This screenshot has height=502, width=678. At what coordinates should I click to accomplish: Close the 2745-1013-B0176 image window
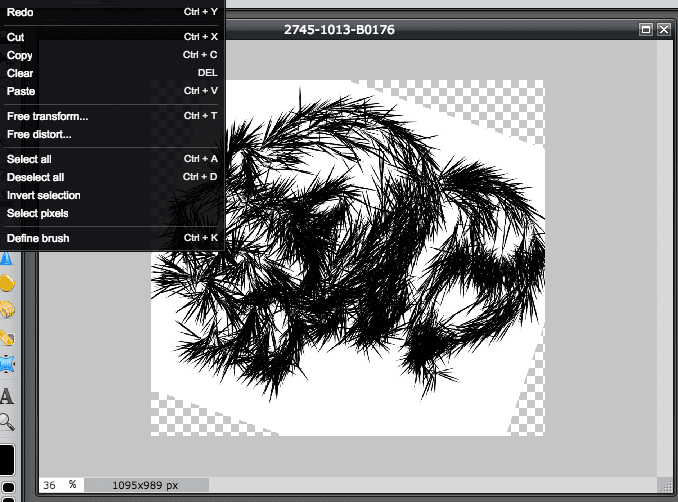(663, 30)
